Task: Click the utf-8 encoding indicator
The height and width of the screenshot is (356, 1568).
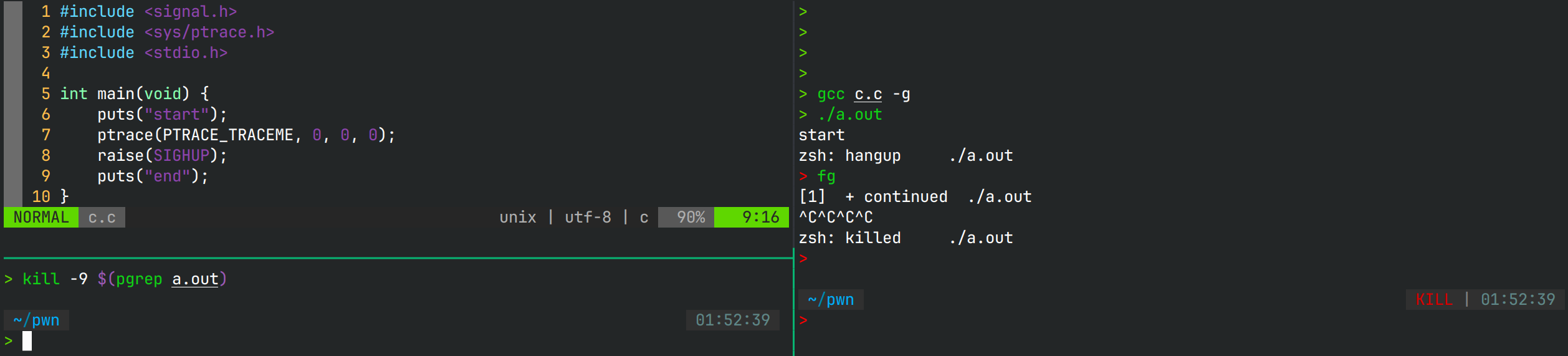Action: point(588,218)
